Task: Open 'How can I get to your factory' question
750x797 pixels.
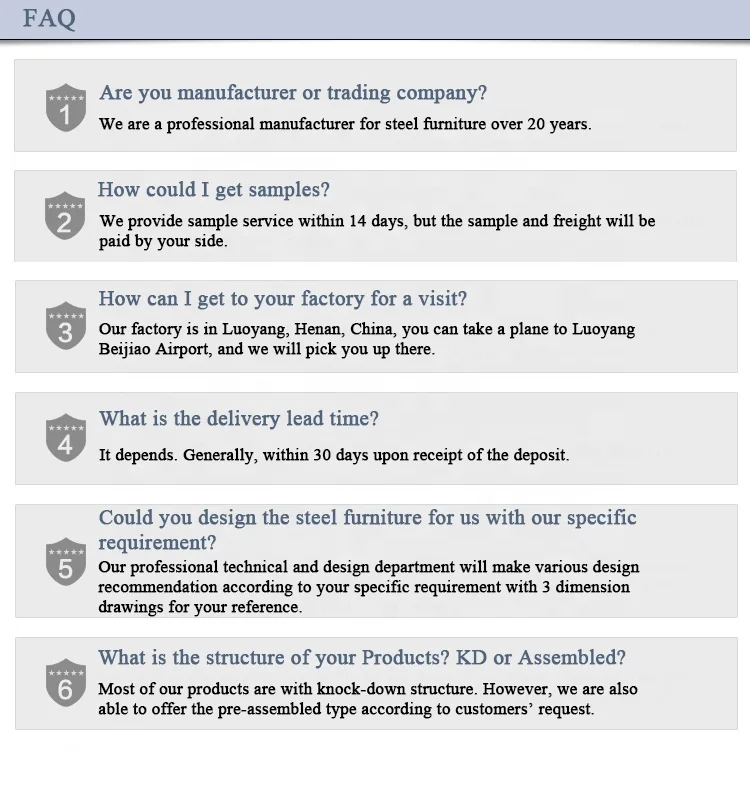Action: [x=283, y=299]
